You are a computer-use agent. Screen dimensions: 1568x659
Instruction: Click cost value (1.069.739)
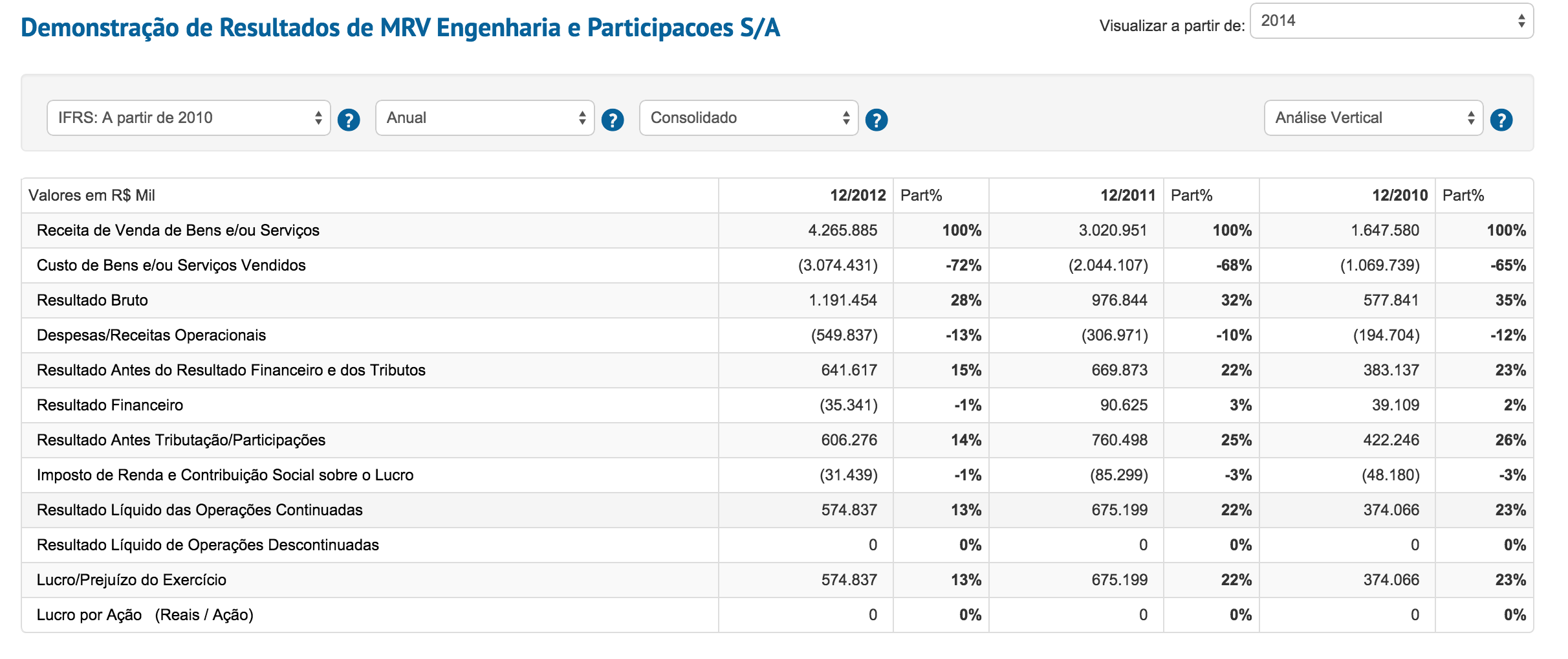[1380, 265]
